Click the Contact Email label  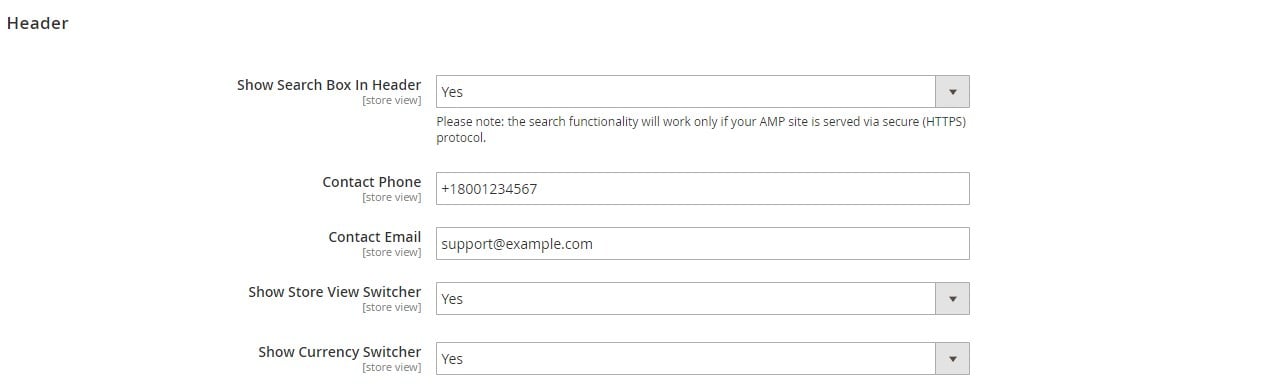[375, 237]
